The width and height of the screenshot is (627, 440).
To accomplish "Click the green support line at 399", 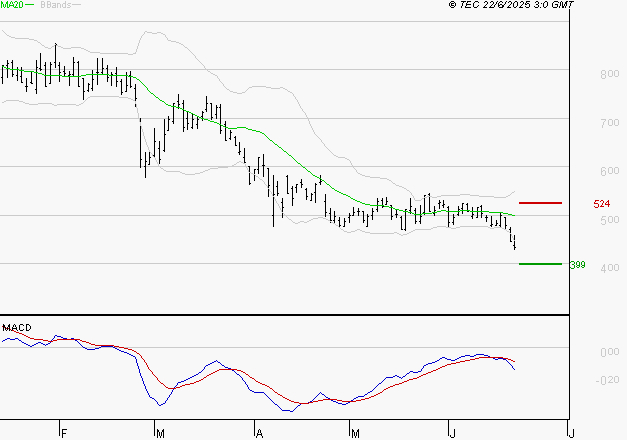I will coord(540,264).
